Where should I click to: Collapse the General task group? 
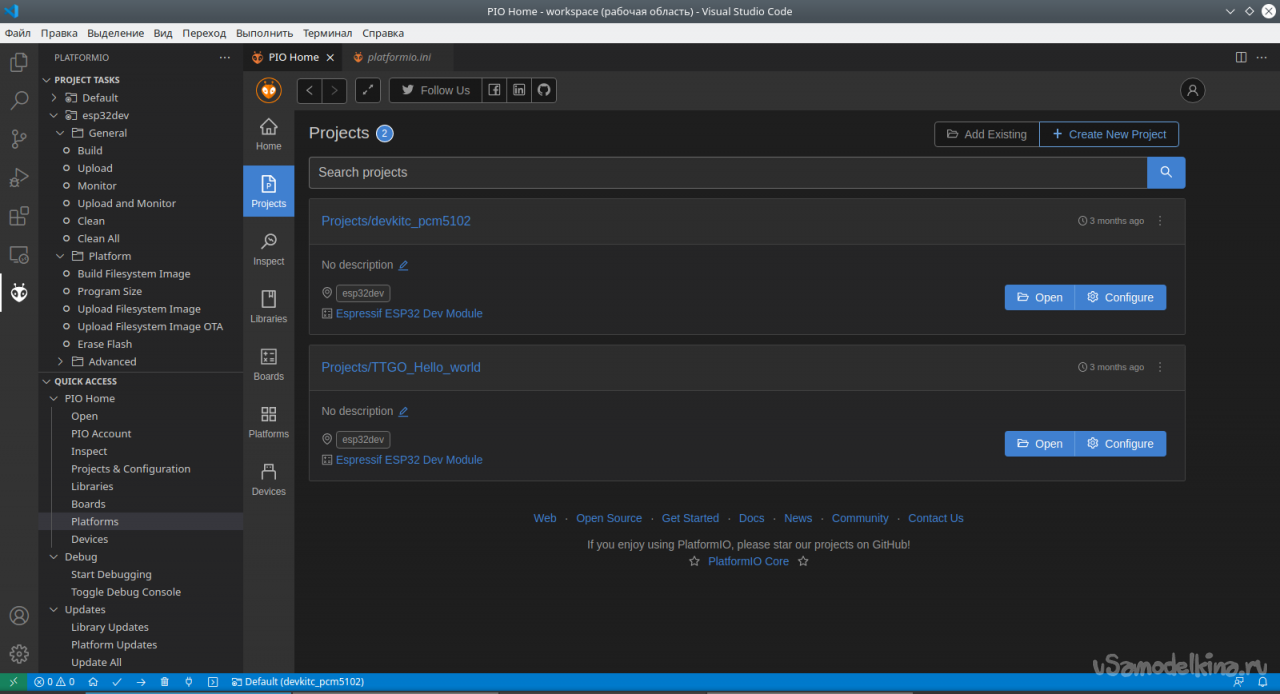click(x=61, y=133)
